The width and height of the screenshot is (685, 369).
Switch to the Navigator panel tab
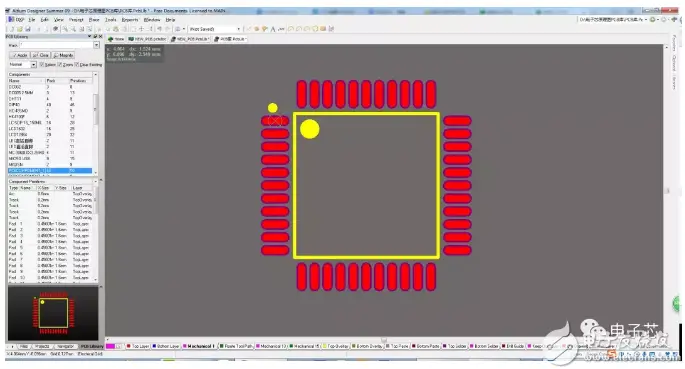pyautogui.click(x=66, y=346)
